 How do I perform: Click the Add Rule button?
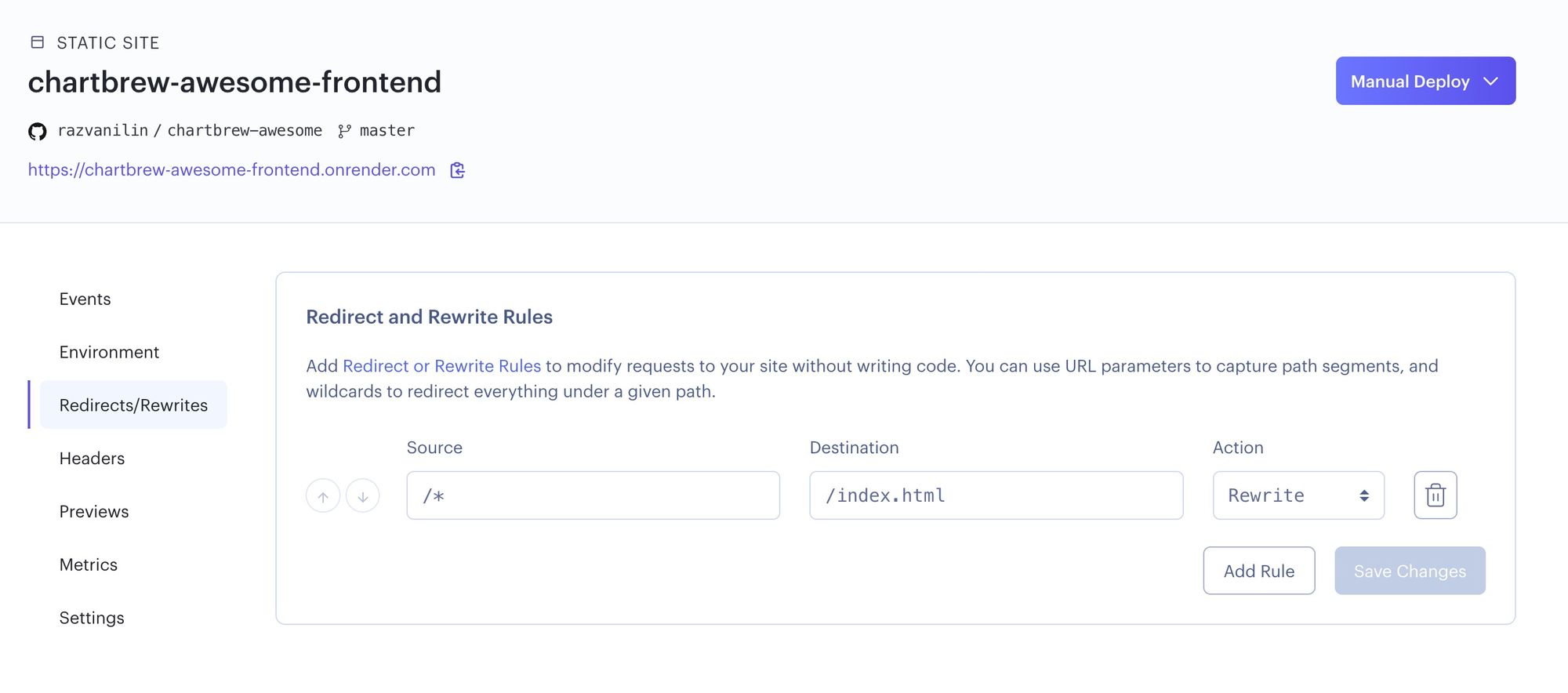pos(1258,571)
